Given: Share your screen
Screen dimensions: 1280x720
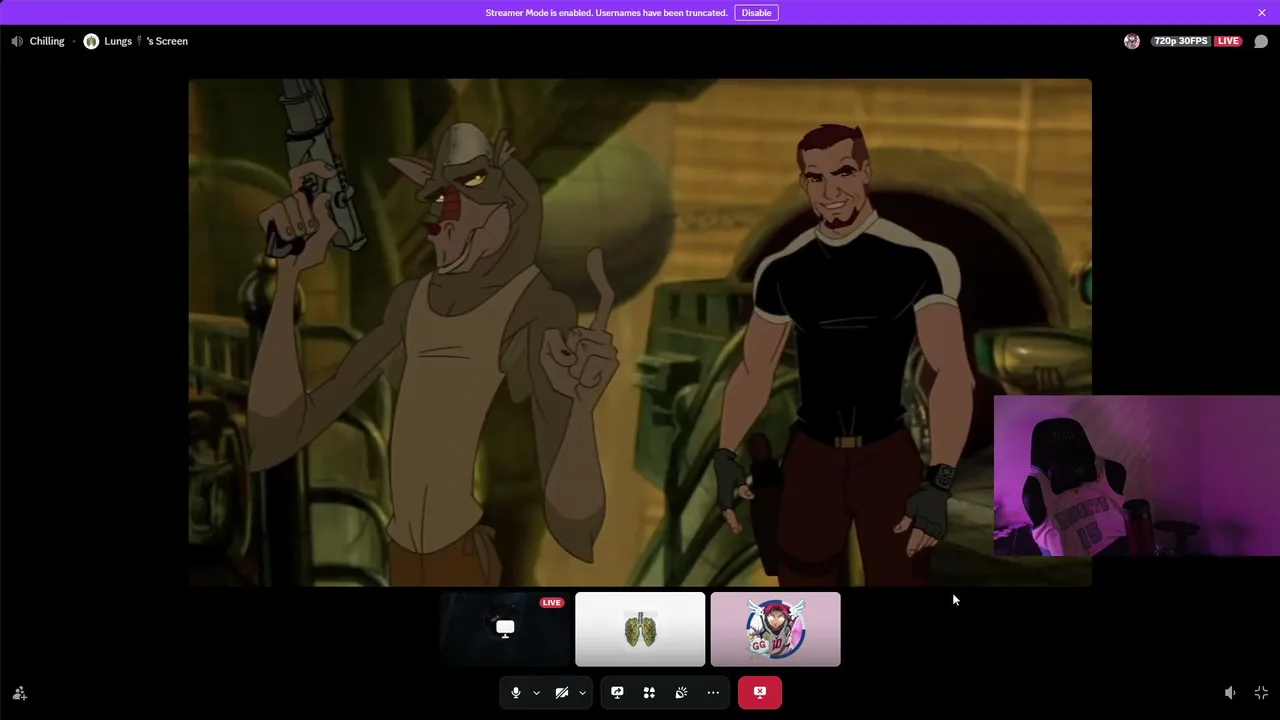Looking at the screenshot, I should click(617, 692).
